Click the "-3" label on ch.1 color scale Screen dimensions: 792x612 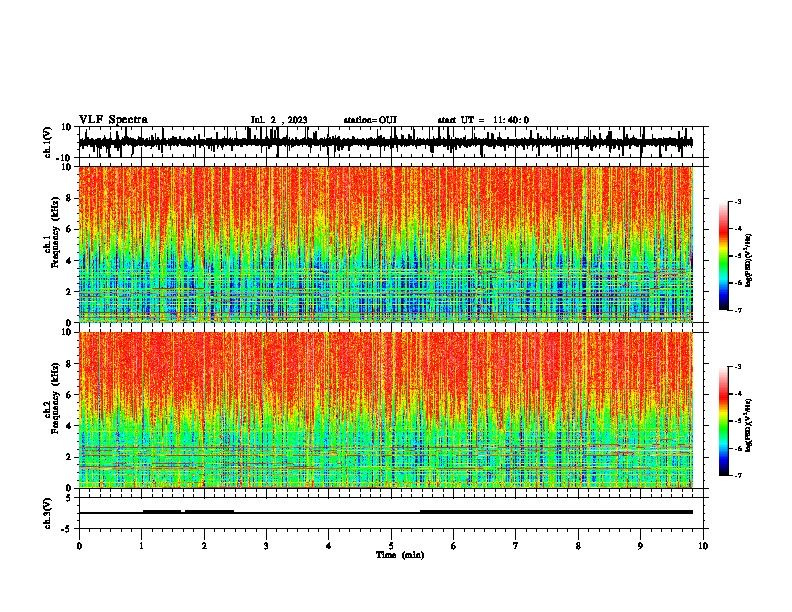click(737, 201)
